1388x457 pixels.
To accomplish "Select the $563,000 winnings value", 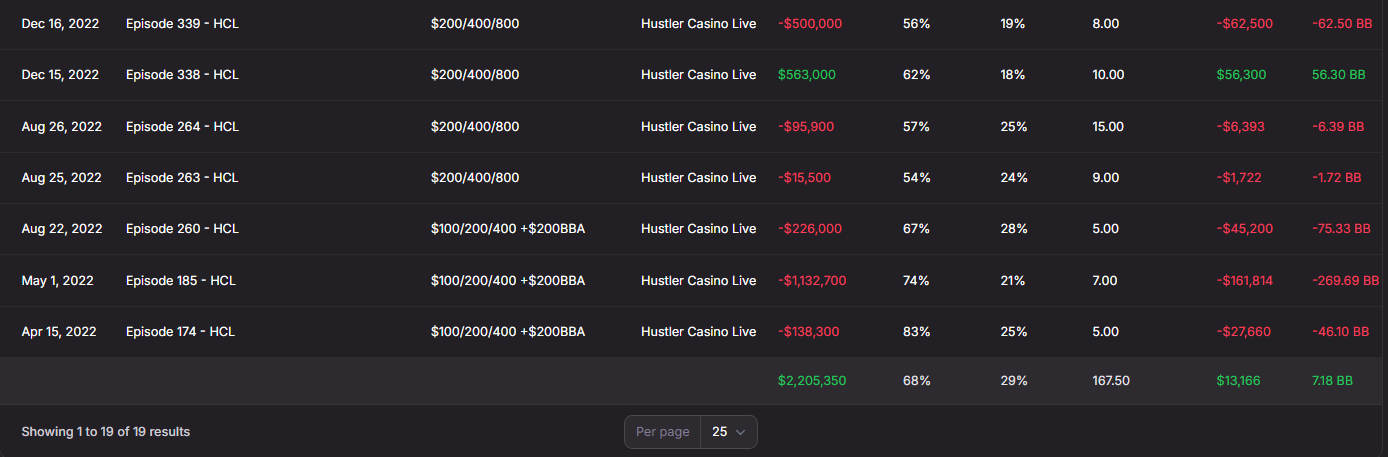I will [x=806, y=75].
